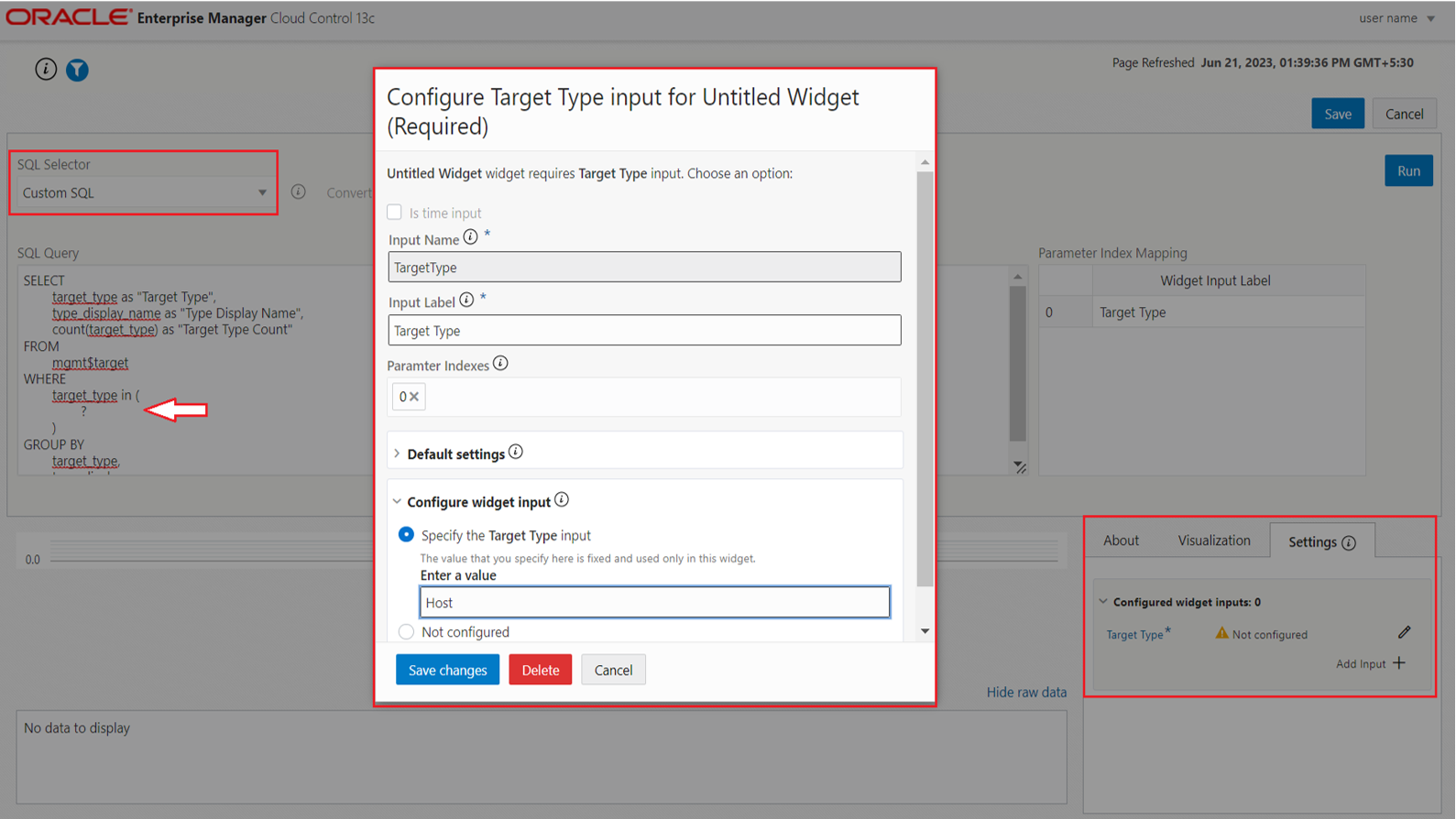The image size is (1456, 819).
Task: Select the Specify the Target Type input radio
Action: click(x=406, y=535)
